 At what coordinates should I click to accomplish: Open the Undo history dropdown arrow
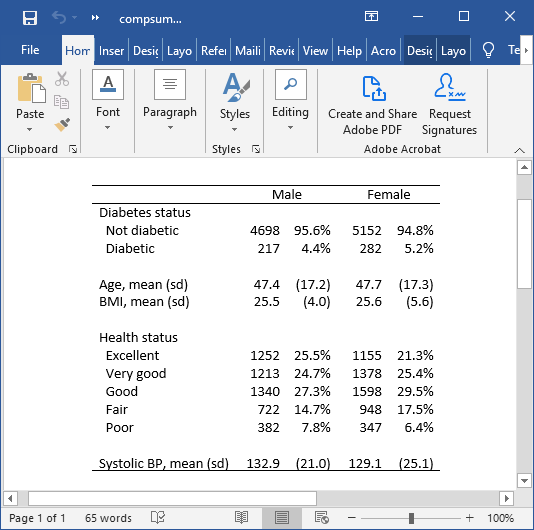tap(75, 17)
